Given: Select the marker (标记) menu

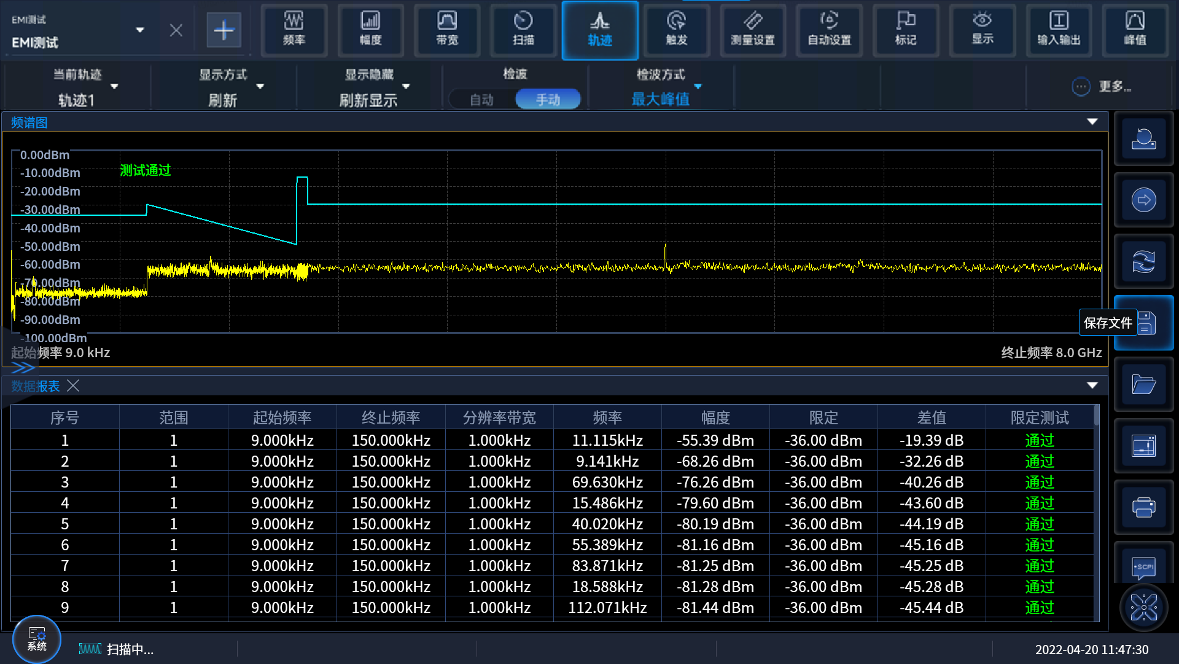Looking at the screenshot, I should pyautogui.click(x=906, y=30).
